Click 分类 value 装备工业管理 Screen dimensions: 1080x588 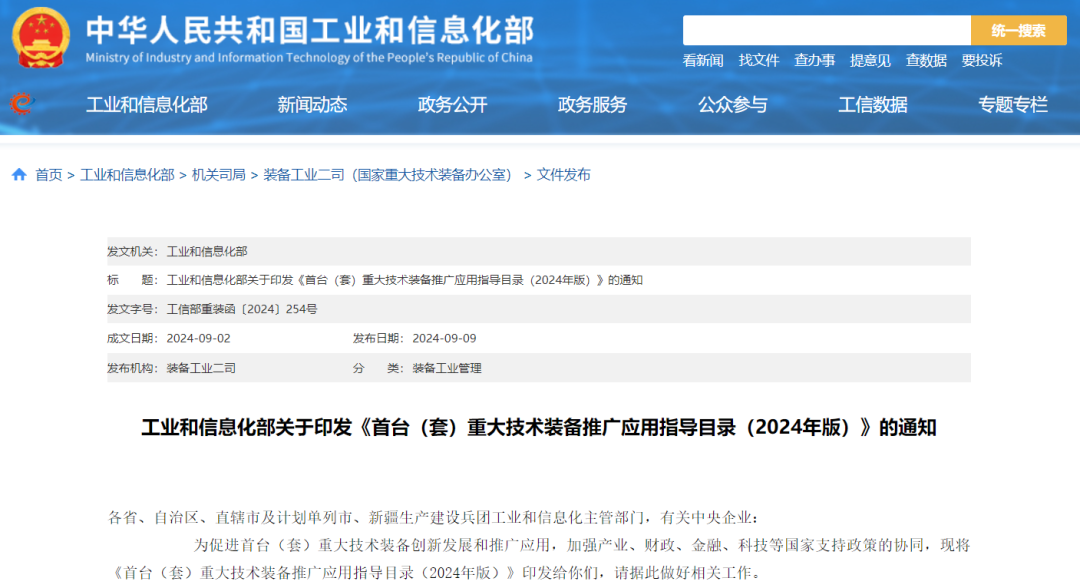[447, 368]
